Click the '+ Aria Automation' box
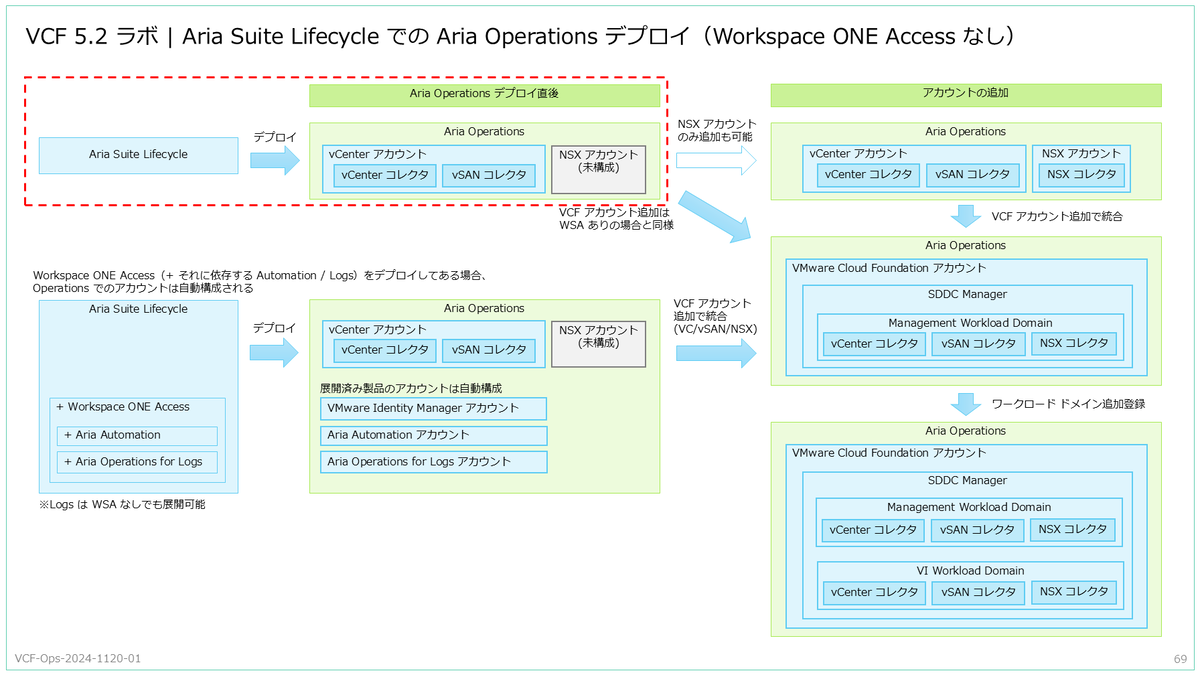1200x675 pixels. pos(137,436)
